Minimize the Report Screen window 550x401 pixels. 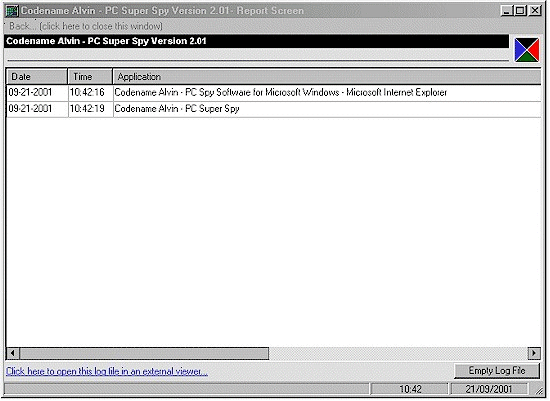(507, 11)
